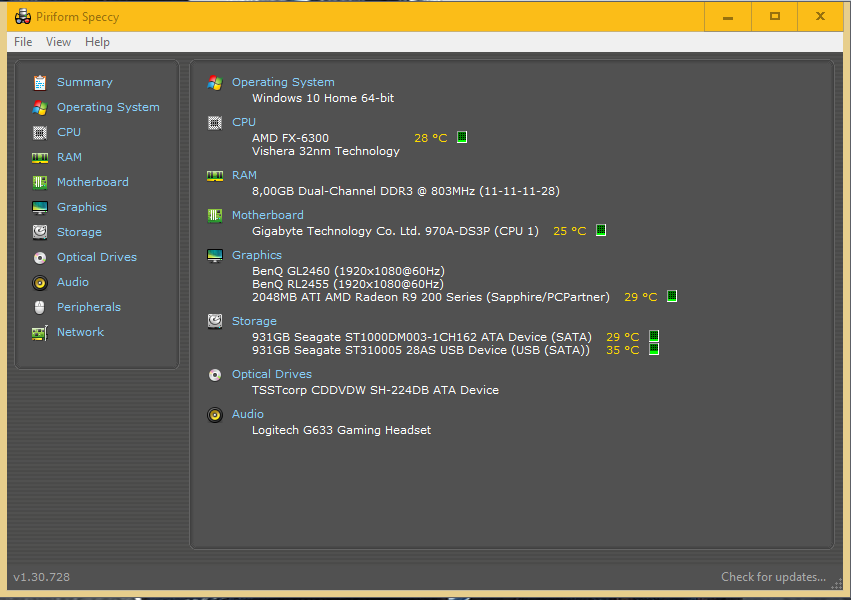Maximize the Piriform Speccy window
851x600 pixels.
(x=774, y=16)
